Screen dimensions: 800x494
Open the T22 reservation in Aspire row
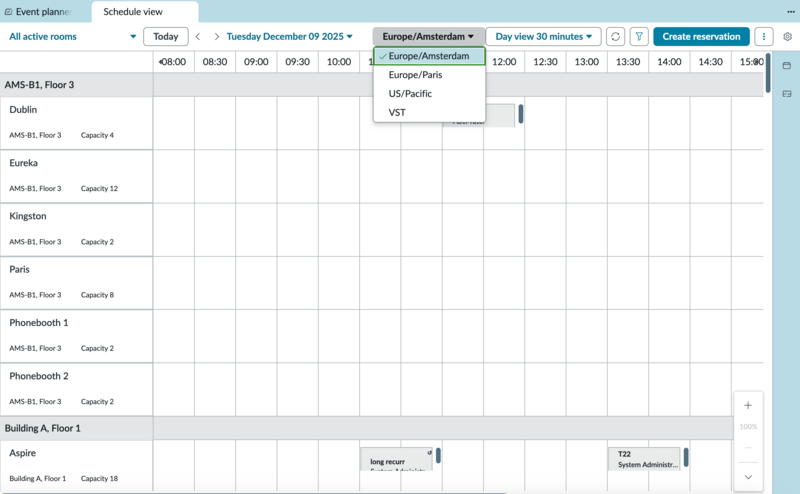pos(644,459)
